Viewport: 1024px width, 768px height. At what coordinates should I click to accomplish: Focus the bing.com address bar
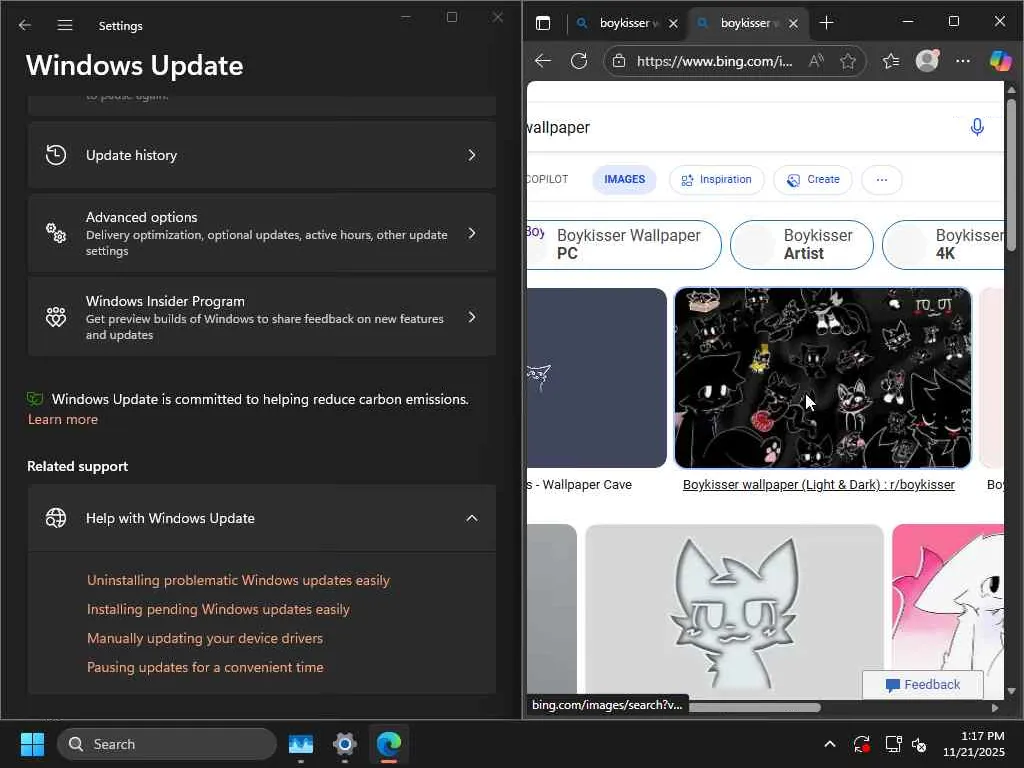point(714,61)
